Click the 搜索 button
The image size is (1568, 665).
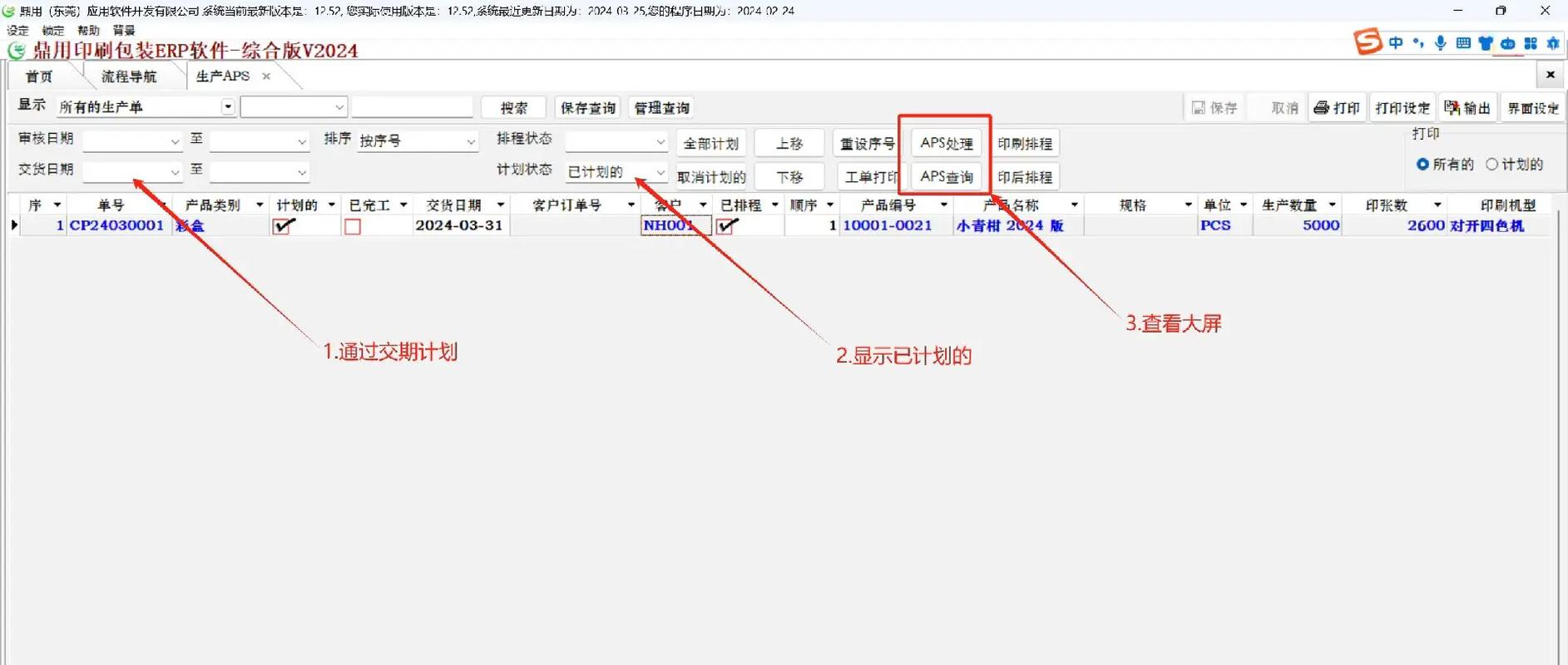(513, 108)
